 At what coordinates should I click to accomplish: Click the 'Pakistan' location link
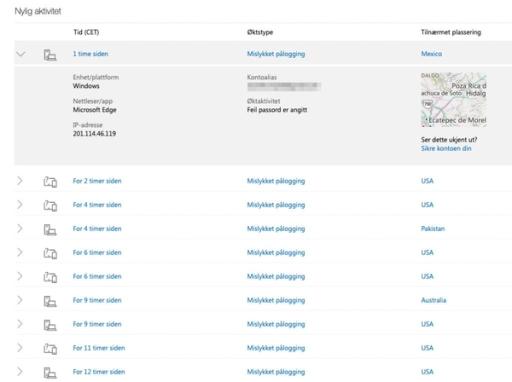point(433,229)
